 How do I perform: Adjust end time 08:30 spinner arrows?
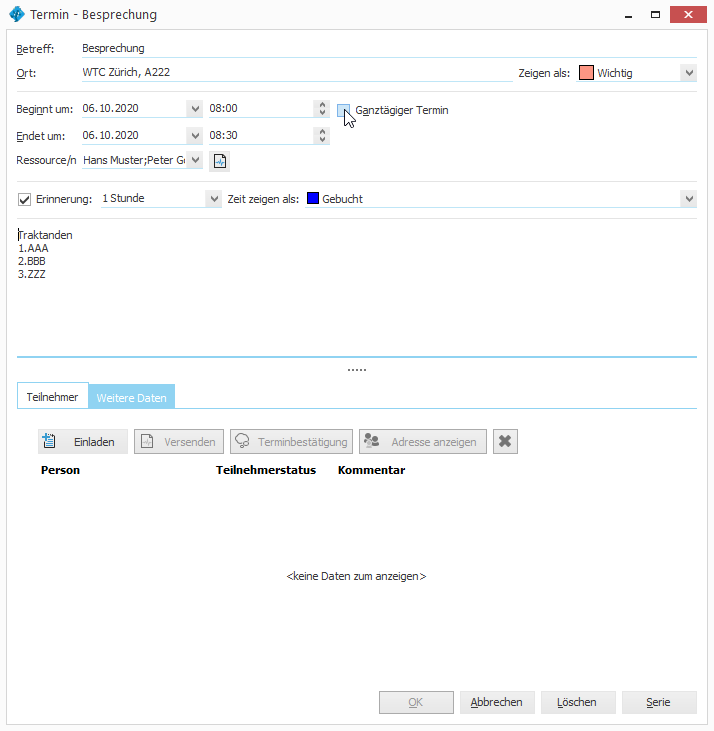click(x=322, y=136)
